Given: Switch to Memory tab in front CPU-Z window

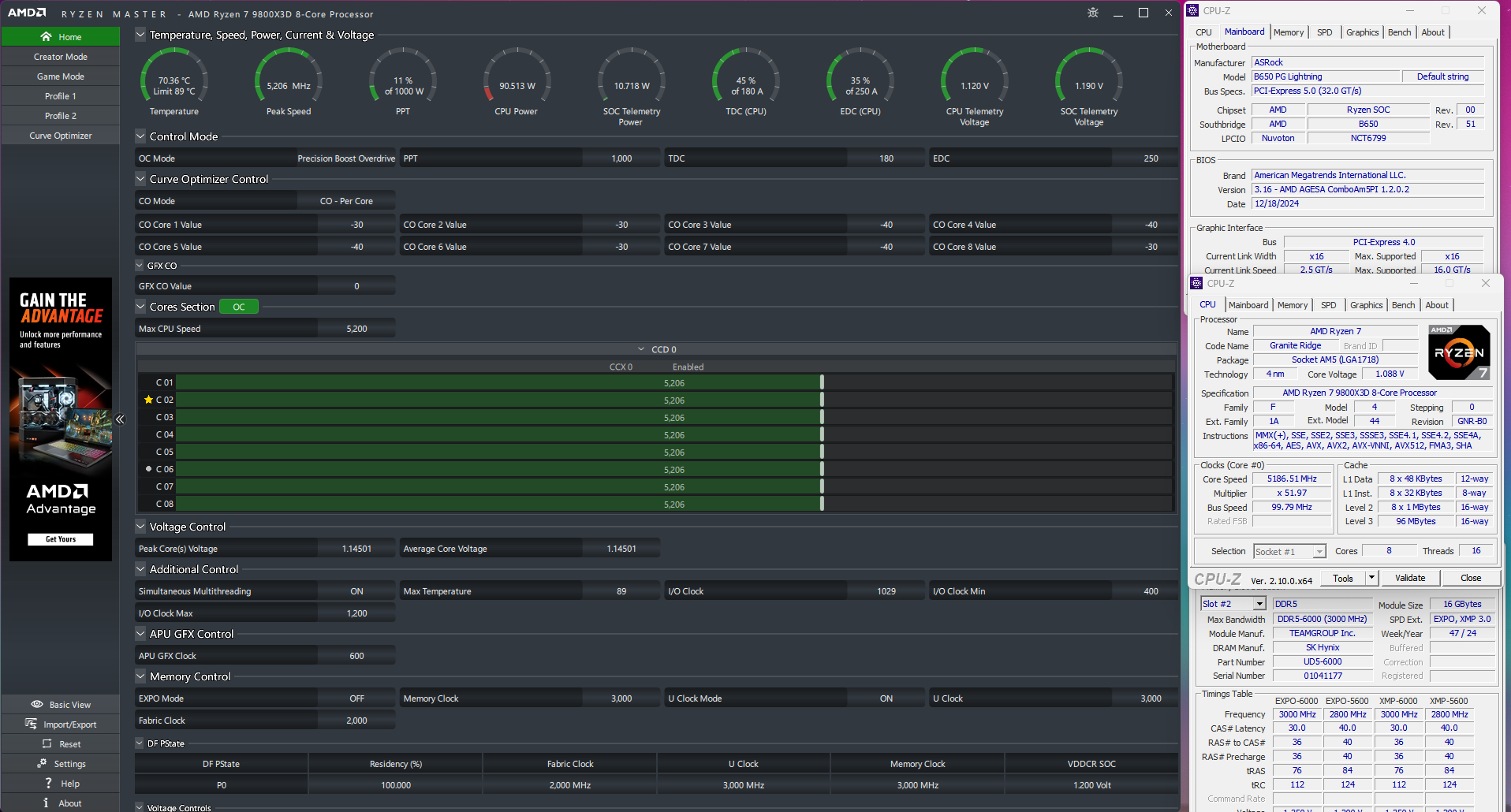Looking at the screenshot, I should click(x=1293, y=305).
